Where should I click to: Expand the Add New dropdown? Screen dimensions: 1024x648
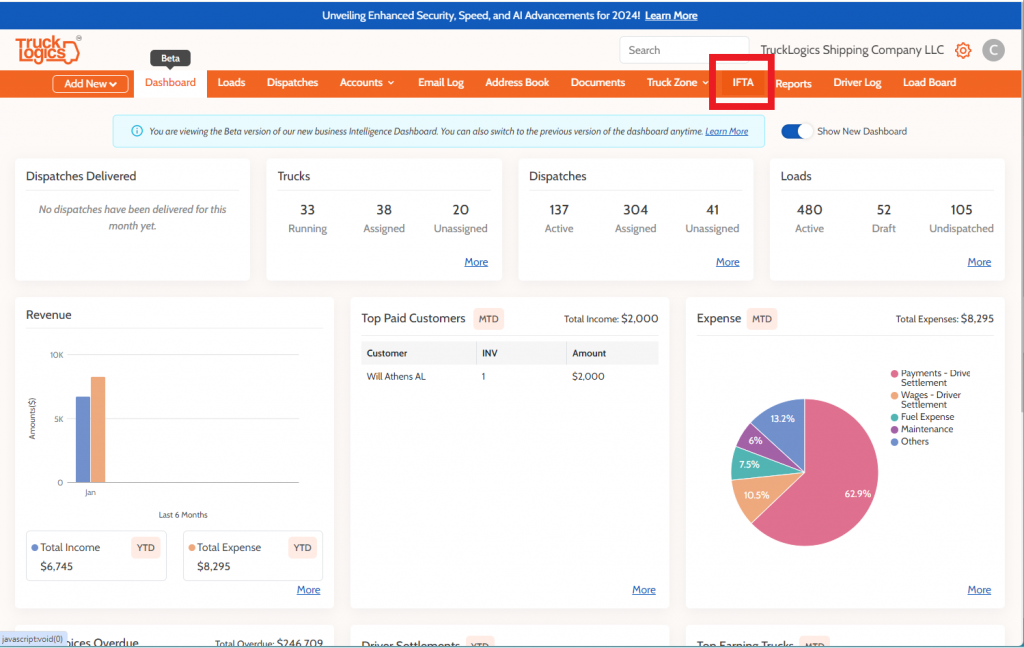point(90,84)
